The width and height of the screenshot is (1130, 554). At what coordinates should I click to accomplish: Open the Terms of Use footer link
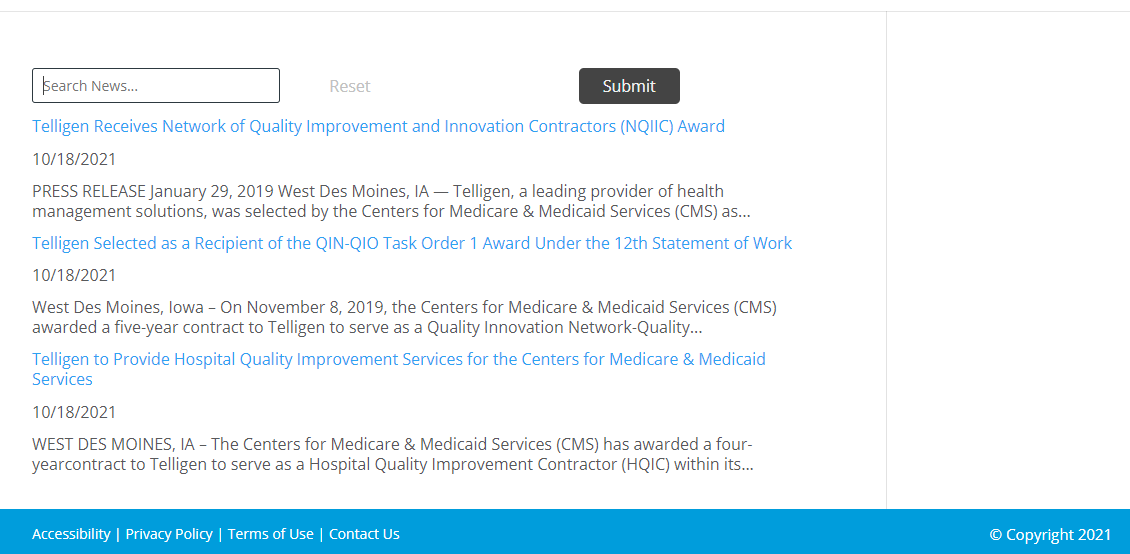point(271,534)
